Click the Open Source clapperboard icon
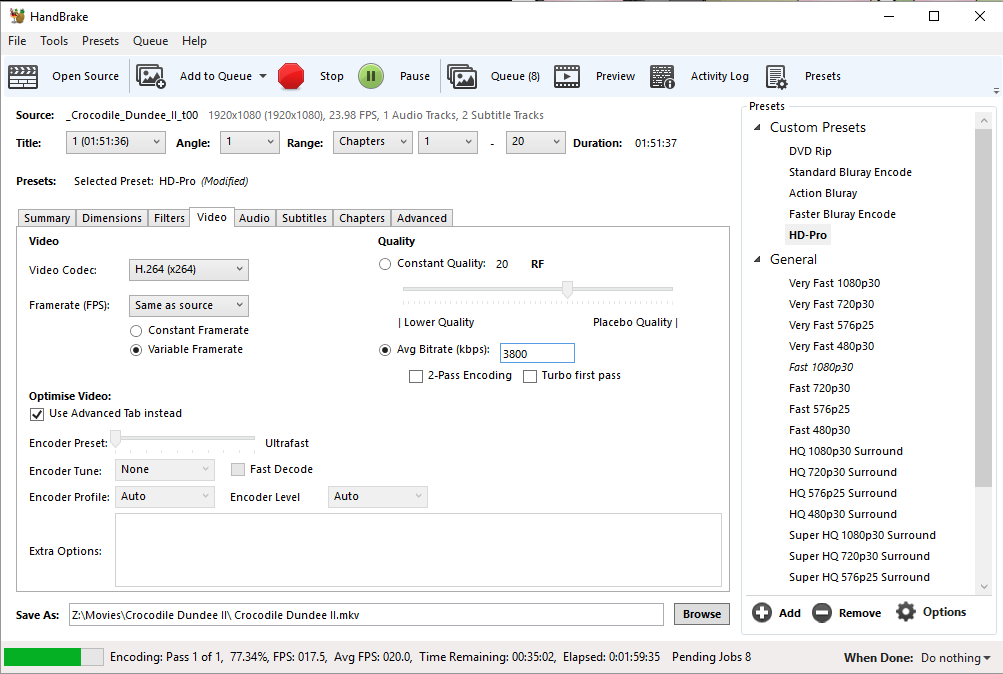This screenshot has height=674, width=1003. (x=23, y=76)
